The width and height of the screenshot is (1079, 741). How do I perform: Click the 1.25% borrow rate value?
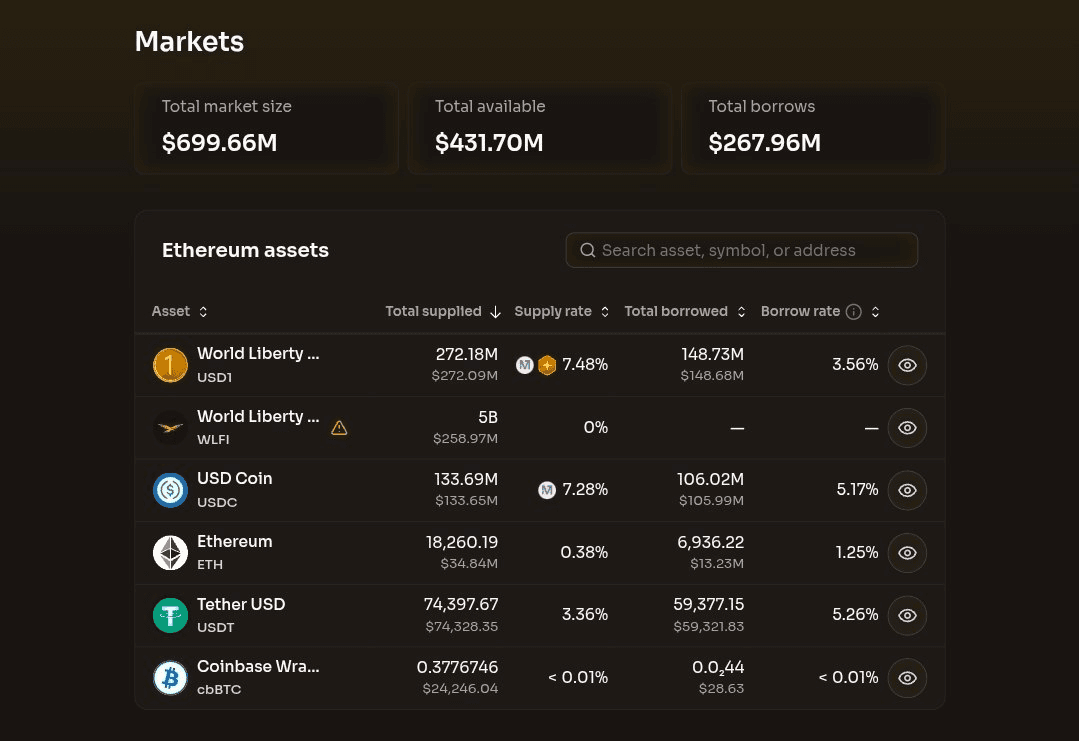point(857,552)
